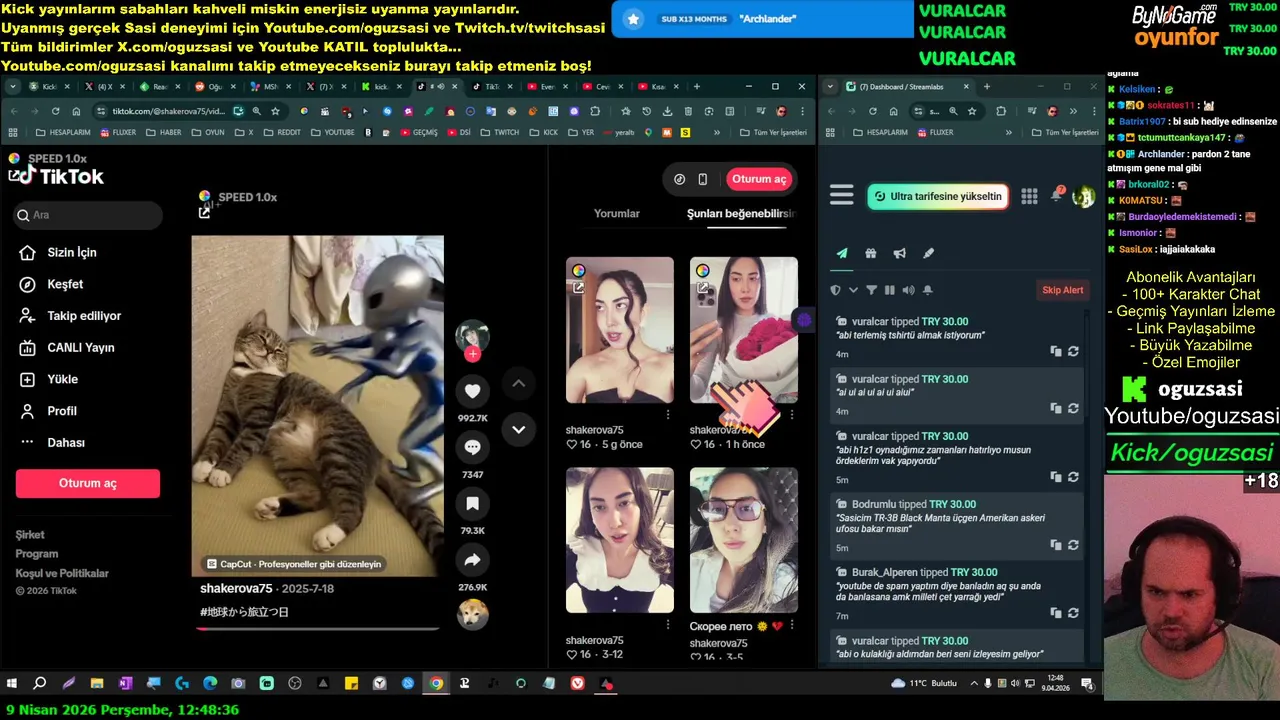
Task: Open the three-dot menu on 3-12 video
Action: (668, 624)
